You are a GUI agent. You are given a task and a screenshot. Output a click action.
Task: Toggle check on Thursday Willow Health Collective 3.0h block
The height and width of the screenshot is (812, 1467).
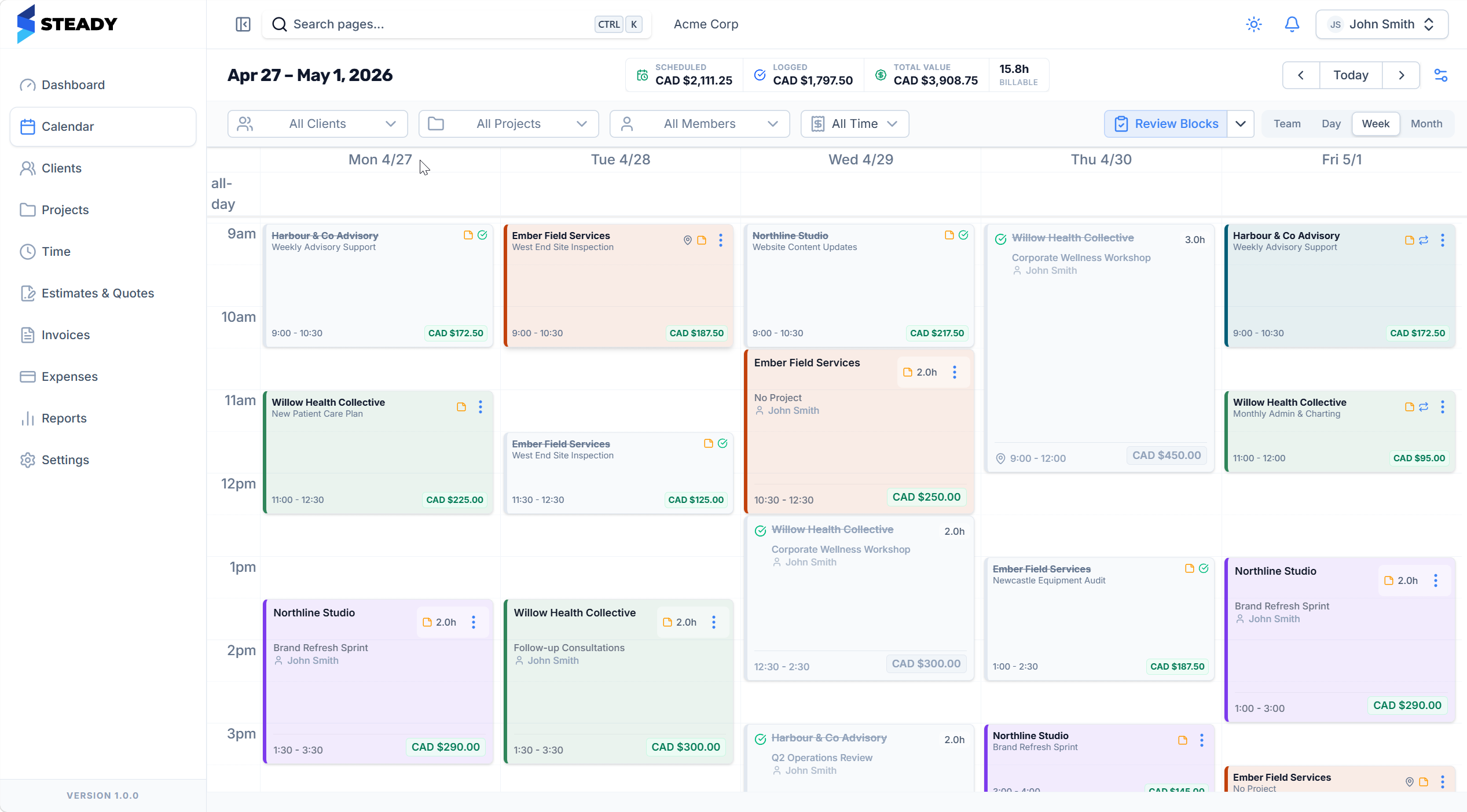coord(1000,240)
